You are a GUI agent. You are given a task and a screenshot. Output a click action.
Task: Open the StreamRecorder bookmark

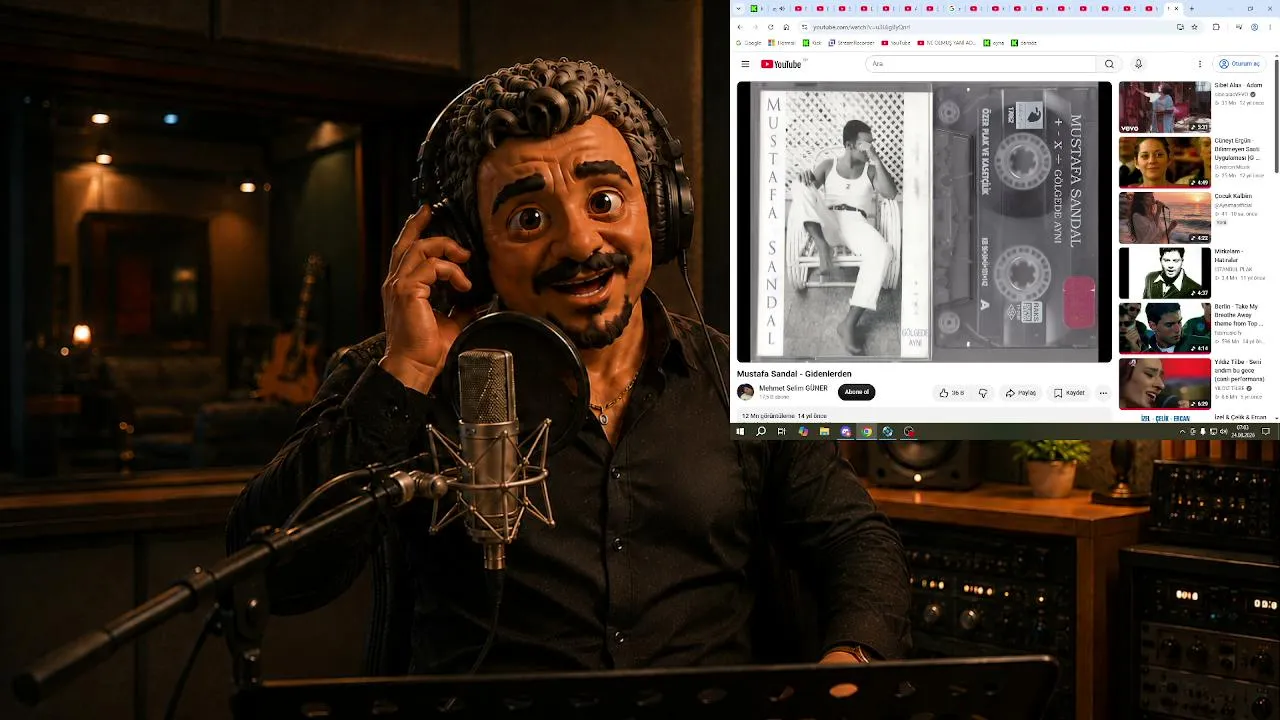click(851, 43)
